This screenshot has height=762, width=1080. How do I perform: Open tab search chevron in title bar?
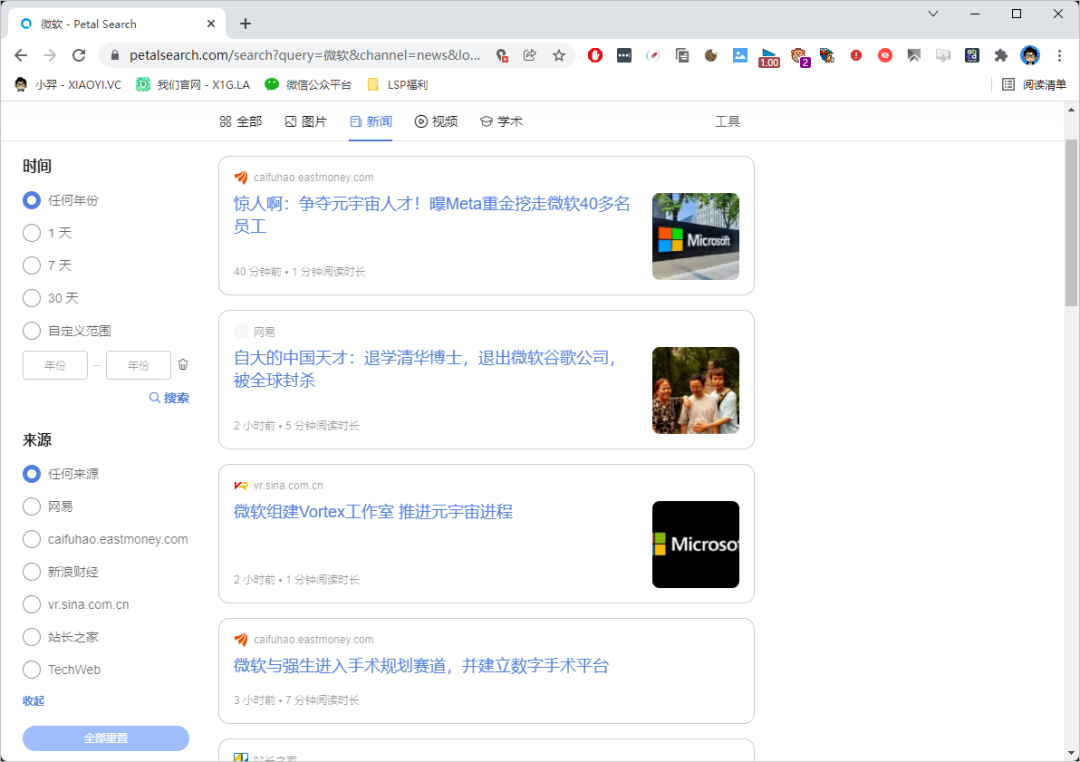point(933,14)
